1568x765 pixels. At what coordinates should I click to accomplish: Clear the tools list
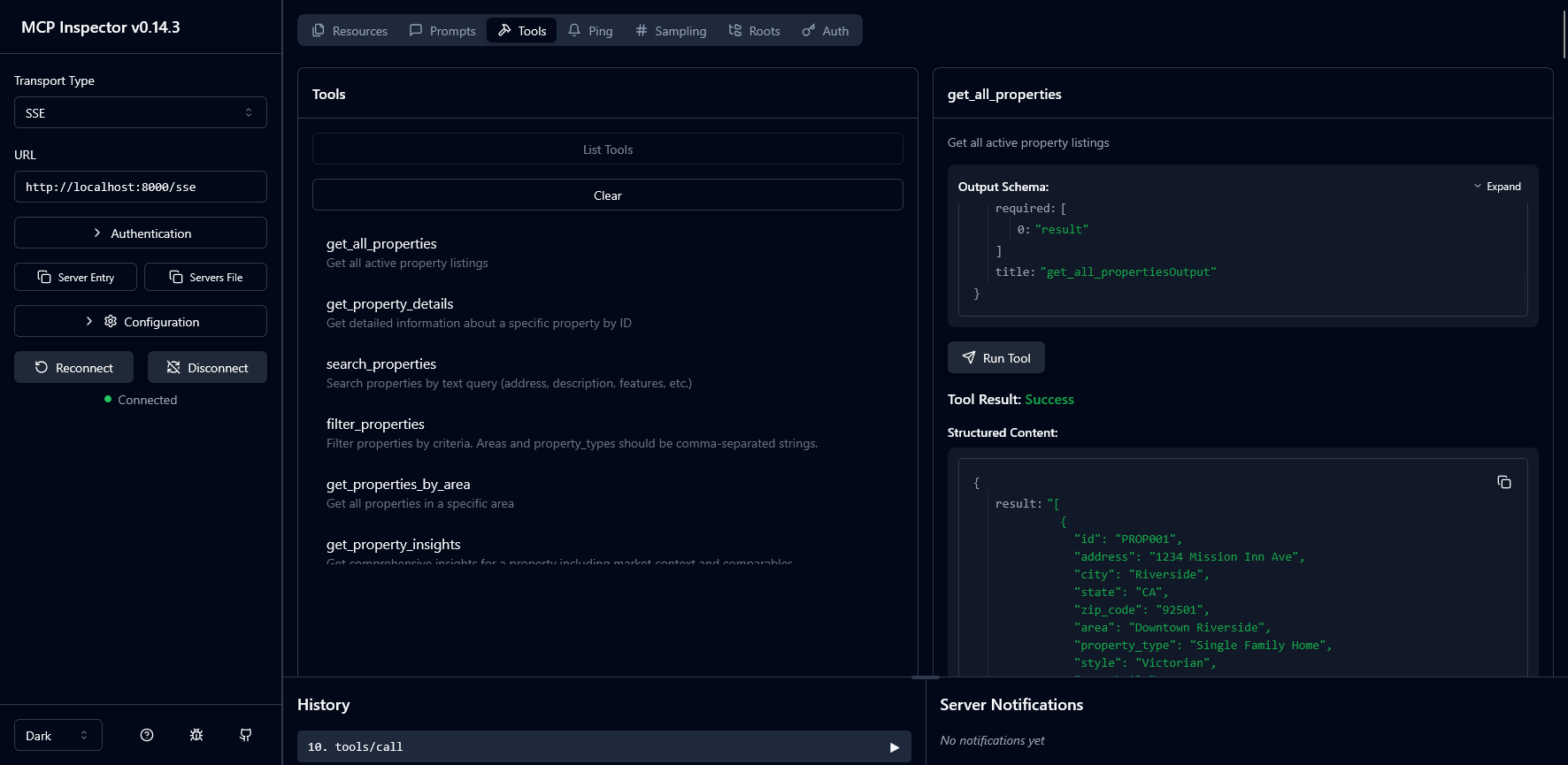(608, 195)
